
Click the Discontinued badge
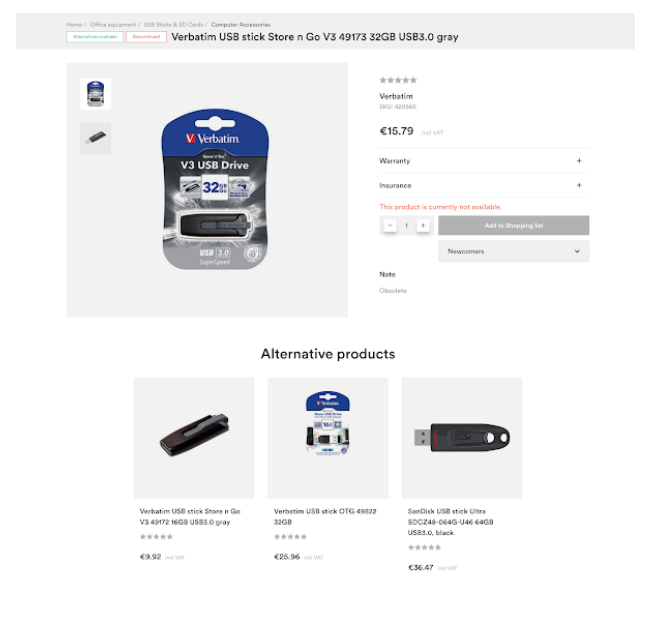tap(146, 37)
